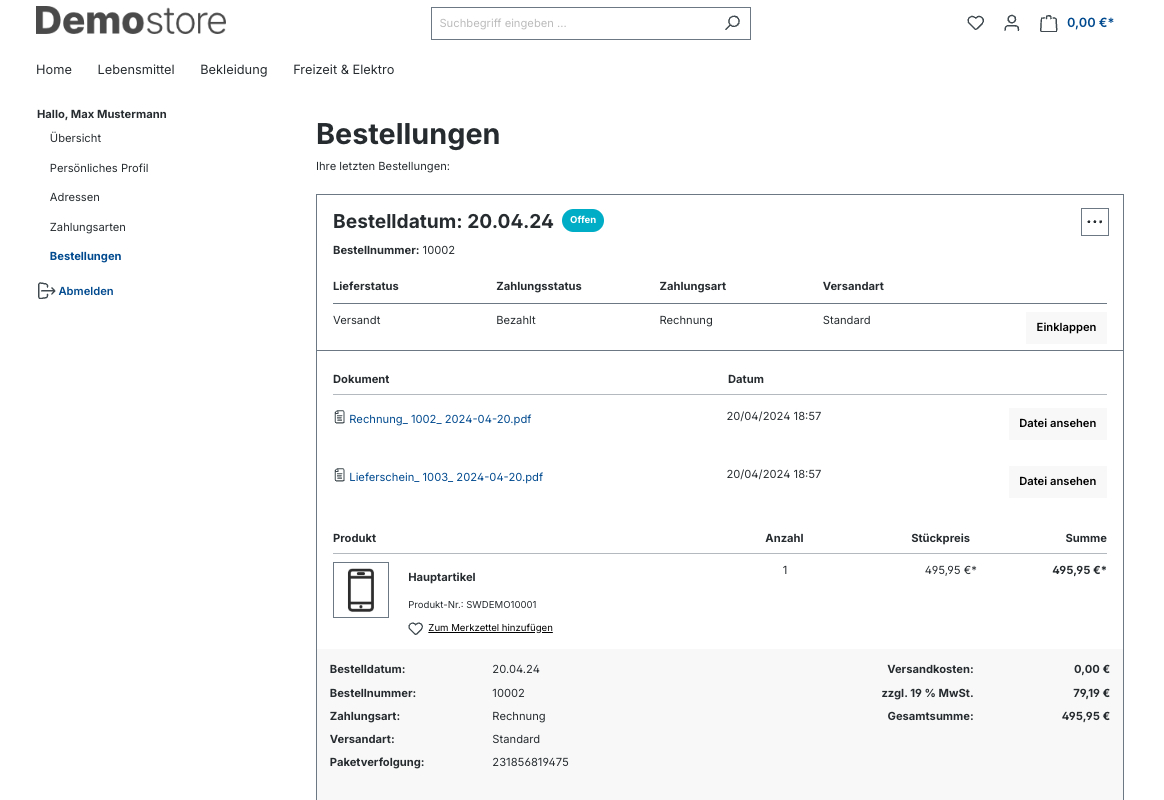Click the Rechnung PDF document icon
The width and height of the screenshot is (1164, 800).
tap(340, 418)
